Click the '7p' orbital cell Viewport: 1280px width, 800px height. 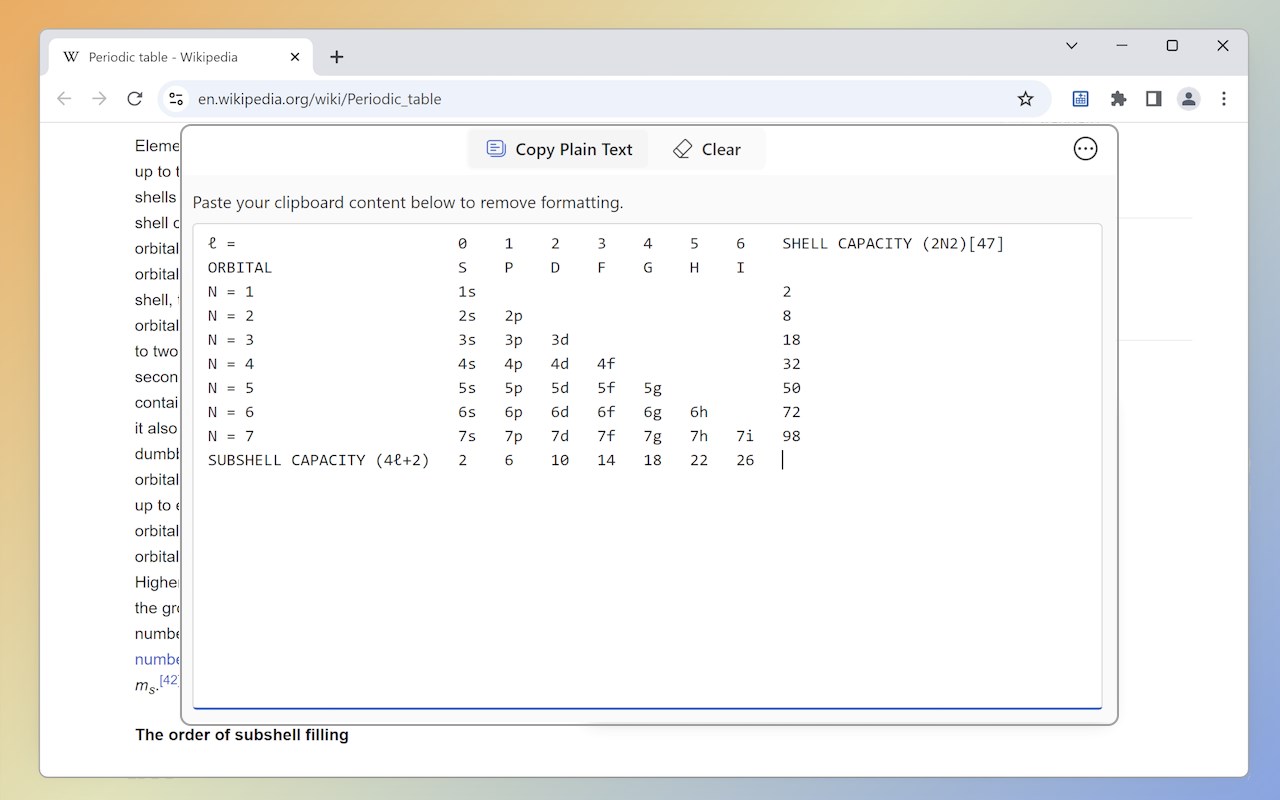[514, 435]
